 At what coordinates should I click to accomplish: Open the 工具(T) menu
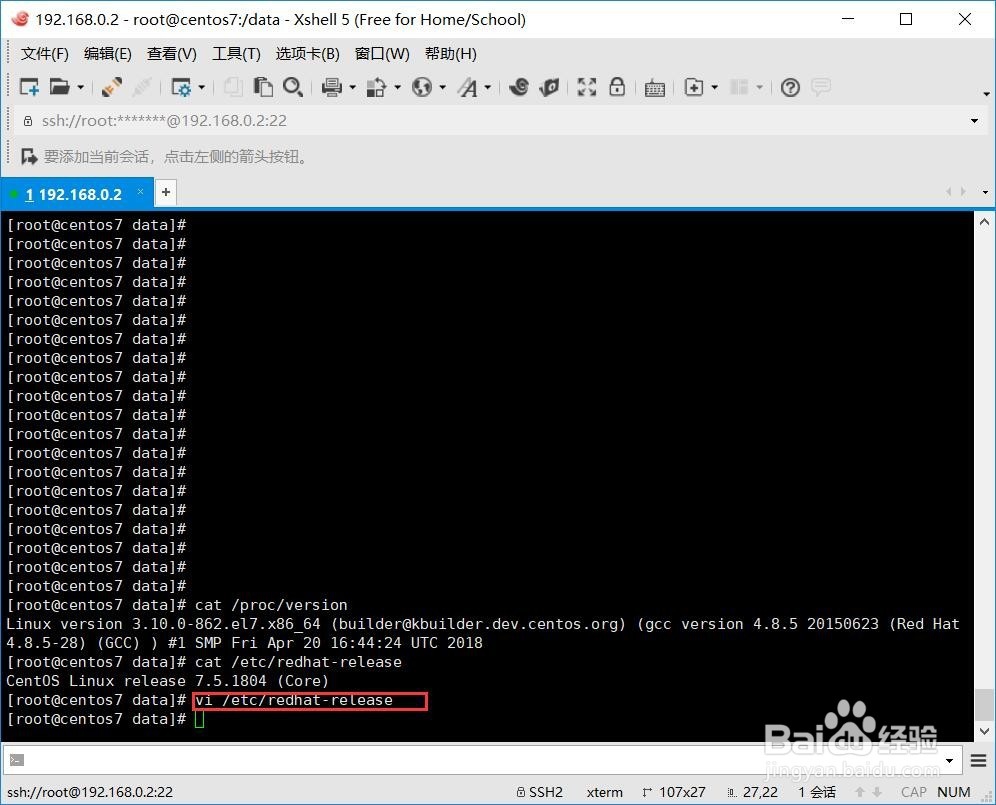pos(236,54)
